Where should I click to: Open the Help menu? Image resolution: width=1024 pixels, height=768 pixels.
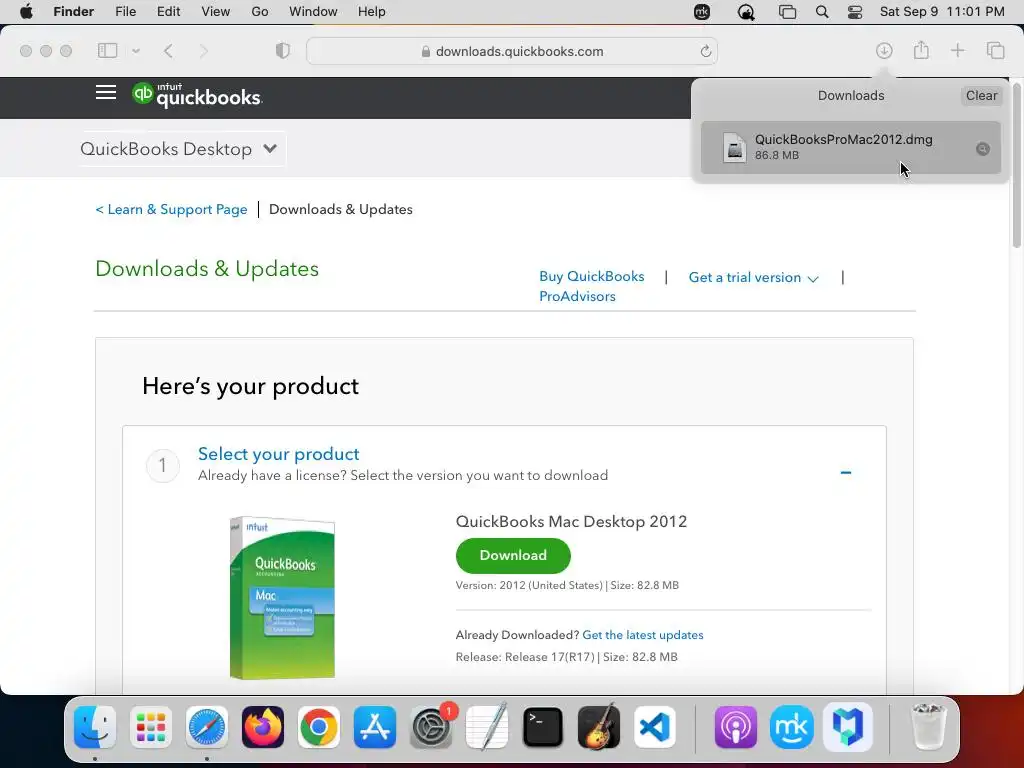[x=372, y=12]
